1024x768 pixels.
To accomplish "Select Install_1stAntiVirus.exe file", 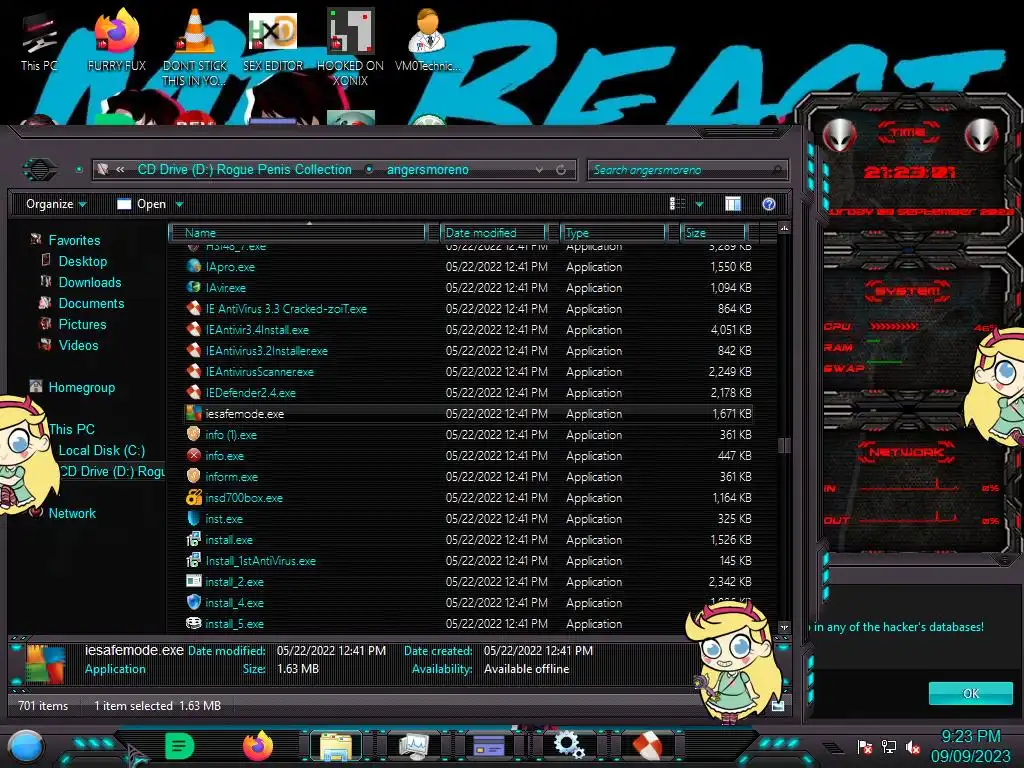I will pyautogui.click(x=261, y=560).
